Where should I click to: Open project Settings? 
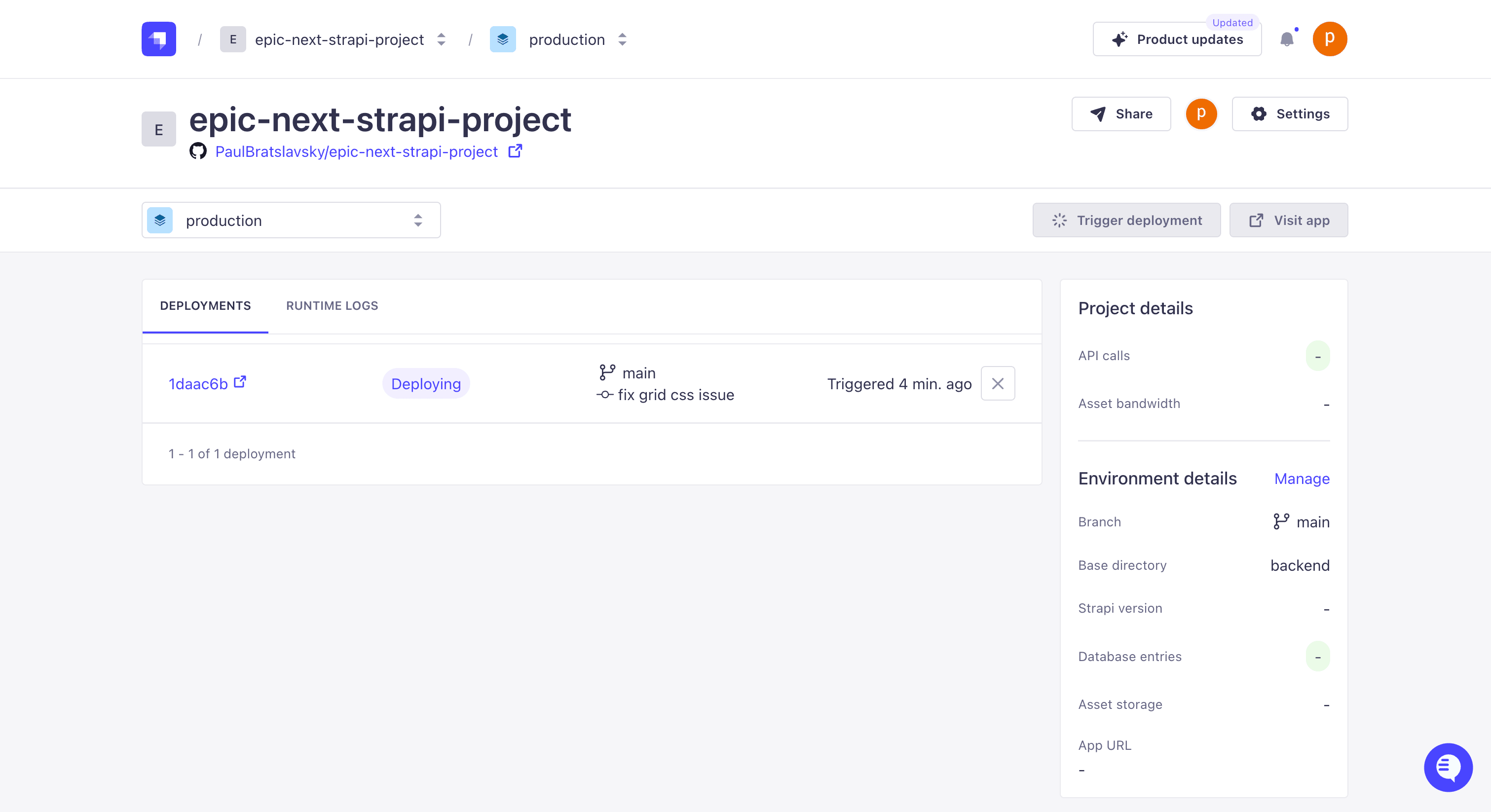1290,113
